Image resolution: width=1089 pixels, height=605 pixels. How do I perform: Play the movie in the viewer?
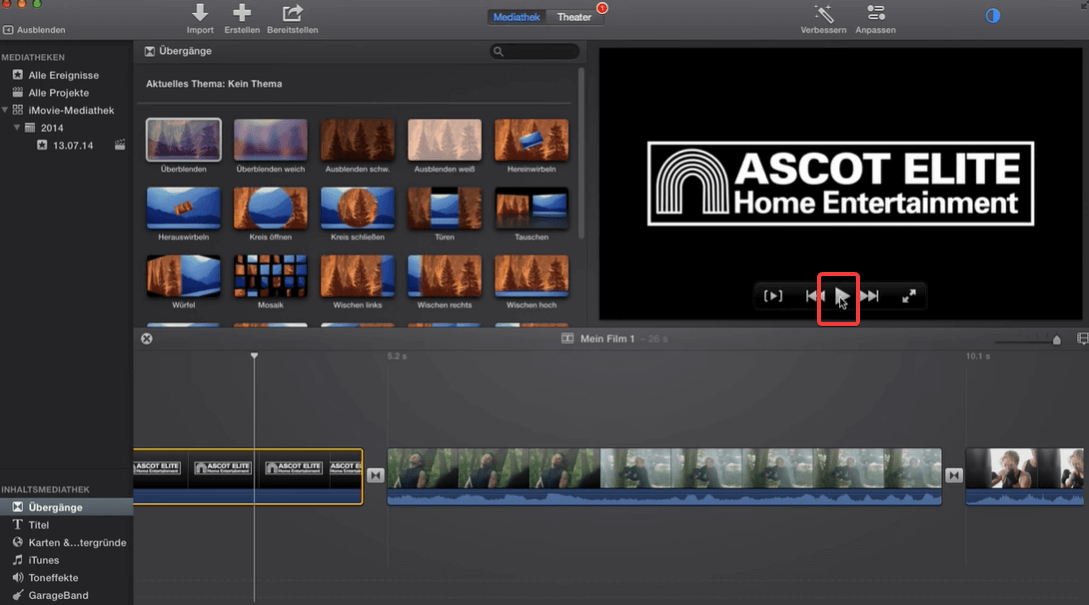coord(841,297)
